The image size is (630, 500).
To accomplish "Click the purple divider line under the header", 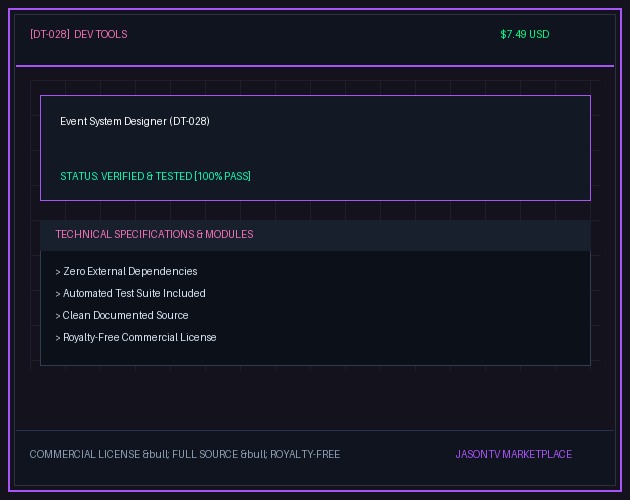I will (x=315, y=66).
